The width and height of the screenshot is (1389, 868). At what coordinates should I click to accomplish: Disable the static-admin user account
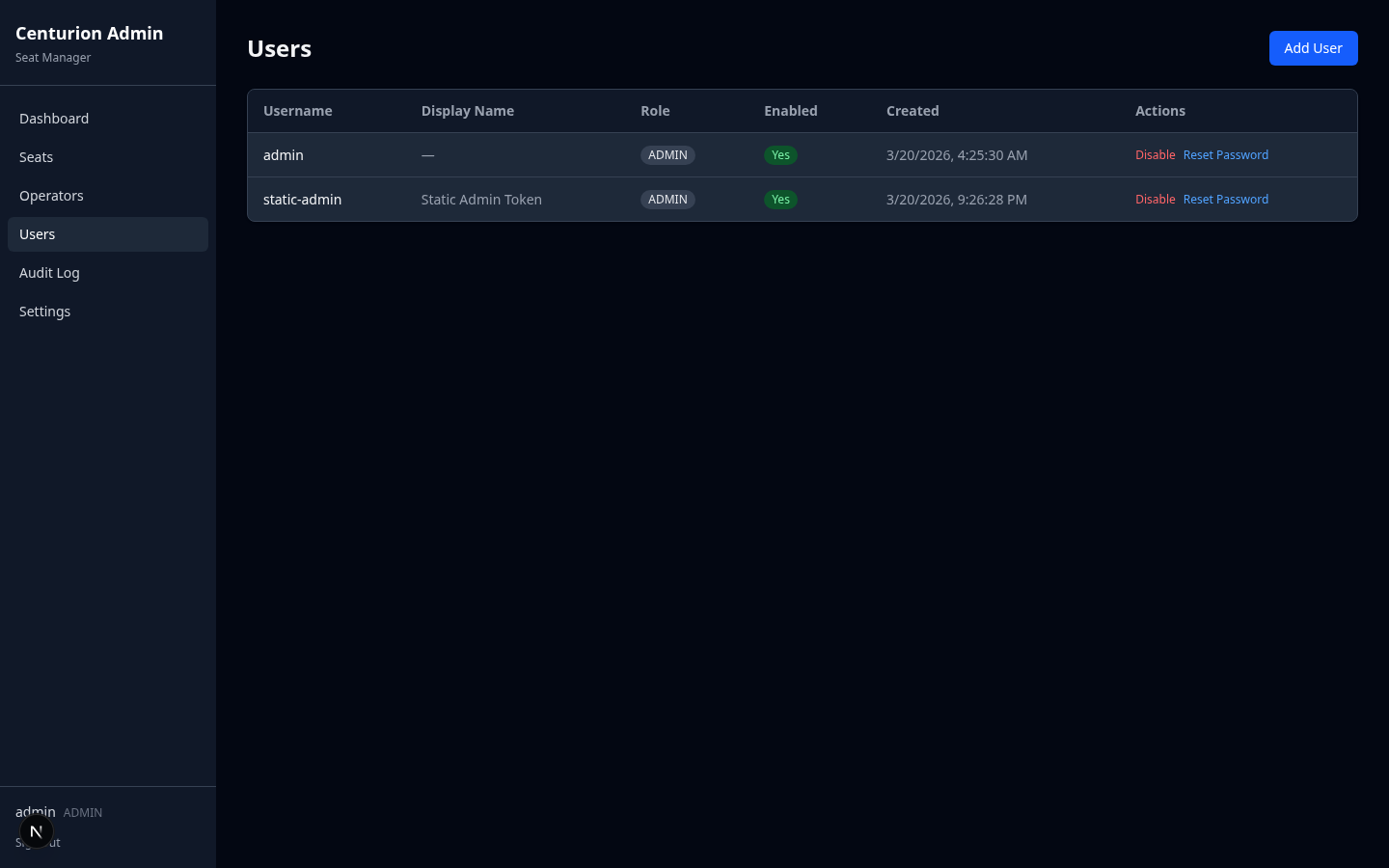[x=1156, y=199]
